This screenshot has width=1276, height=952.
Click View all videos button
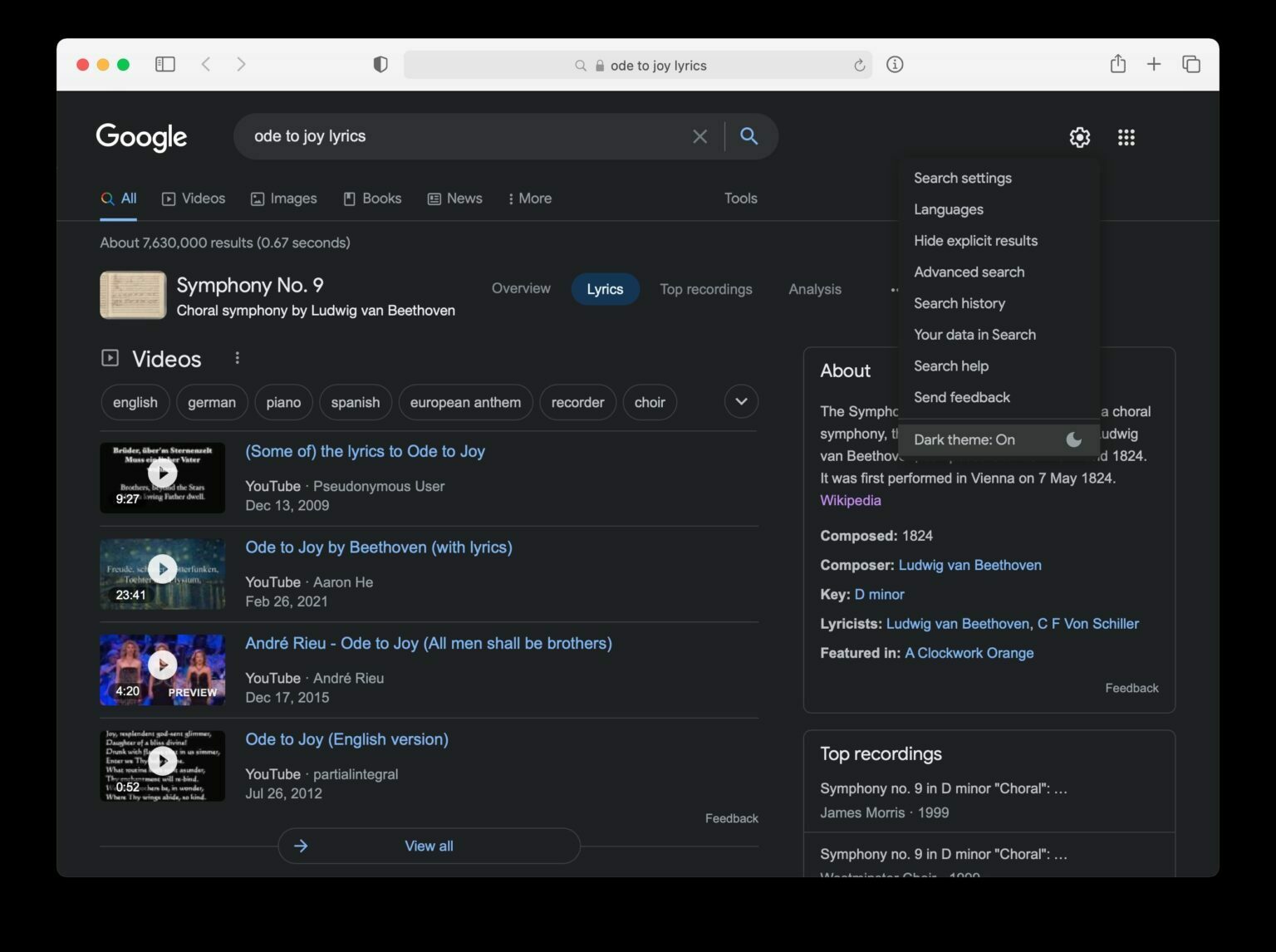429,846
